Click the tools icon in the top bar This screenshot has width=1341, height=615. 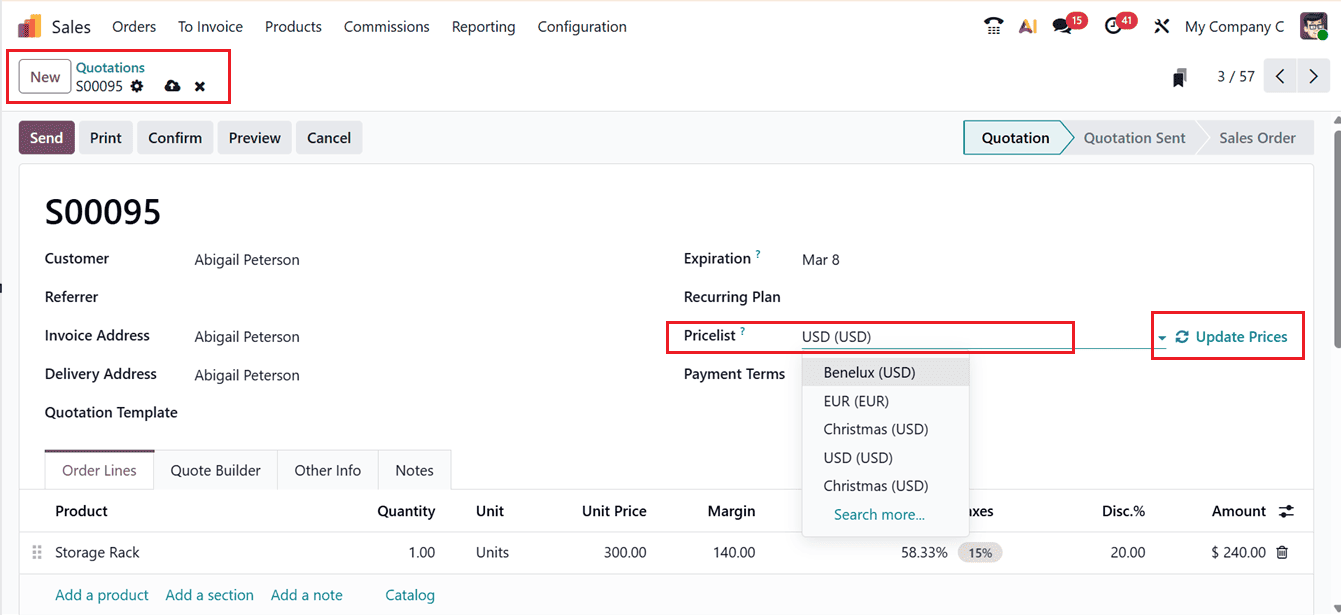click(x=1161, y=25)
